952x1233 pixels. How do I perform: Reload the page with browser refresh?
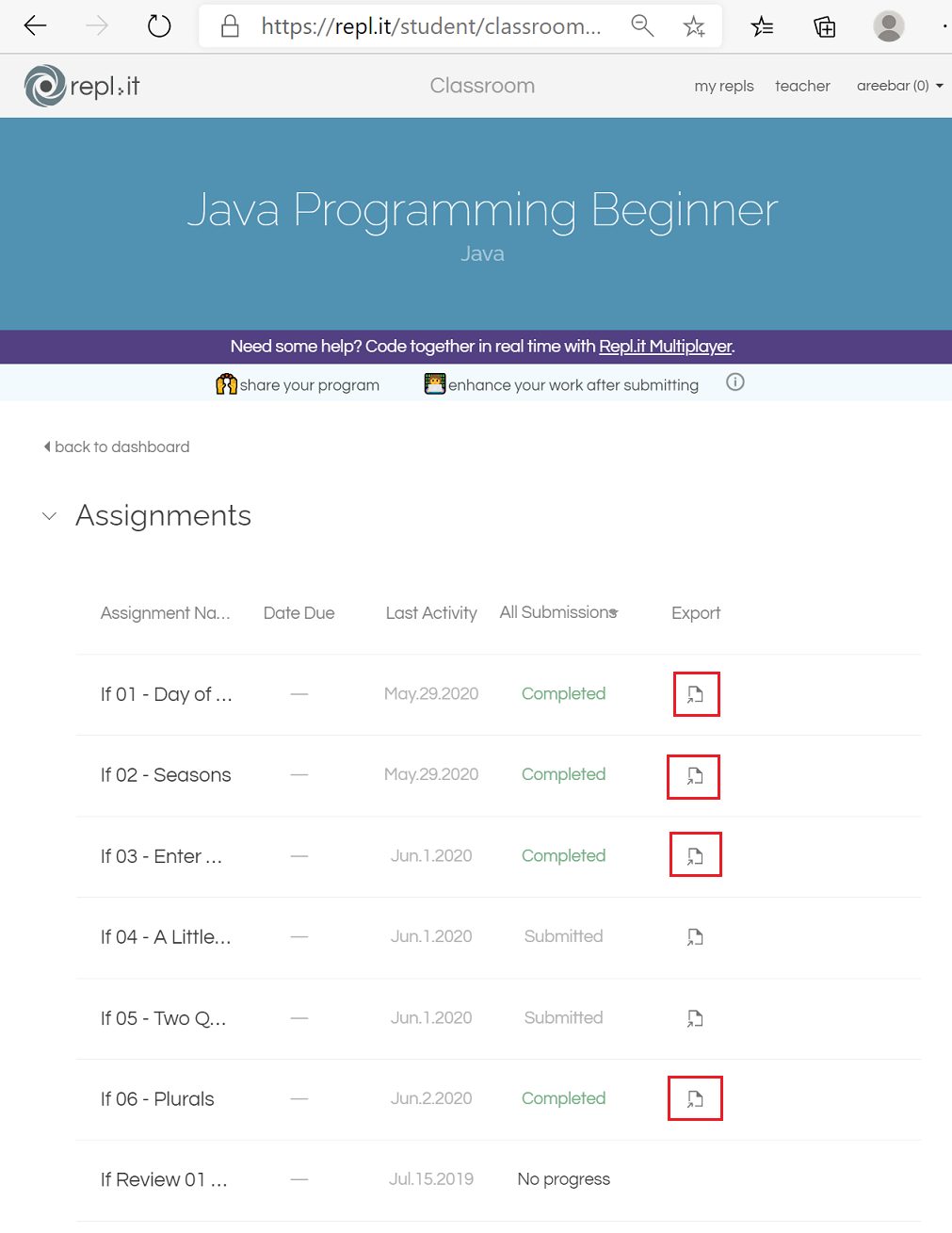tap(159, 26)
